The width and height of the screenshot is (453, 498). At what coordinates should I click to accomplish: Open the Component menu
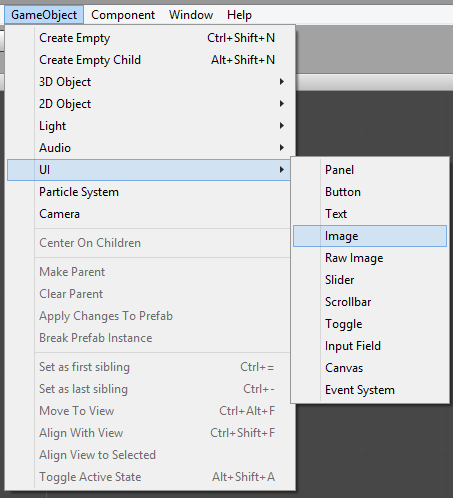point(123,15)
